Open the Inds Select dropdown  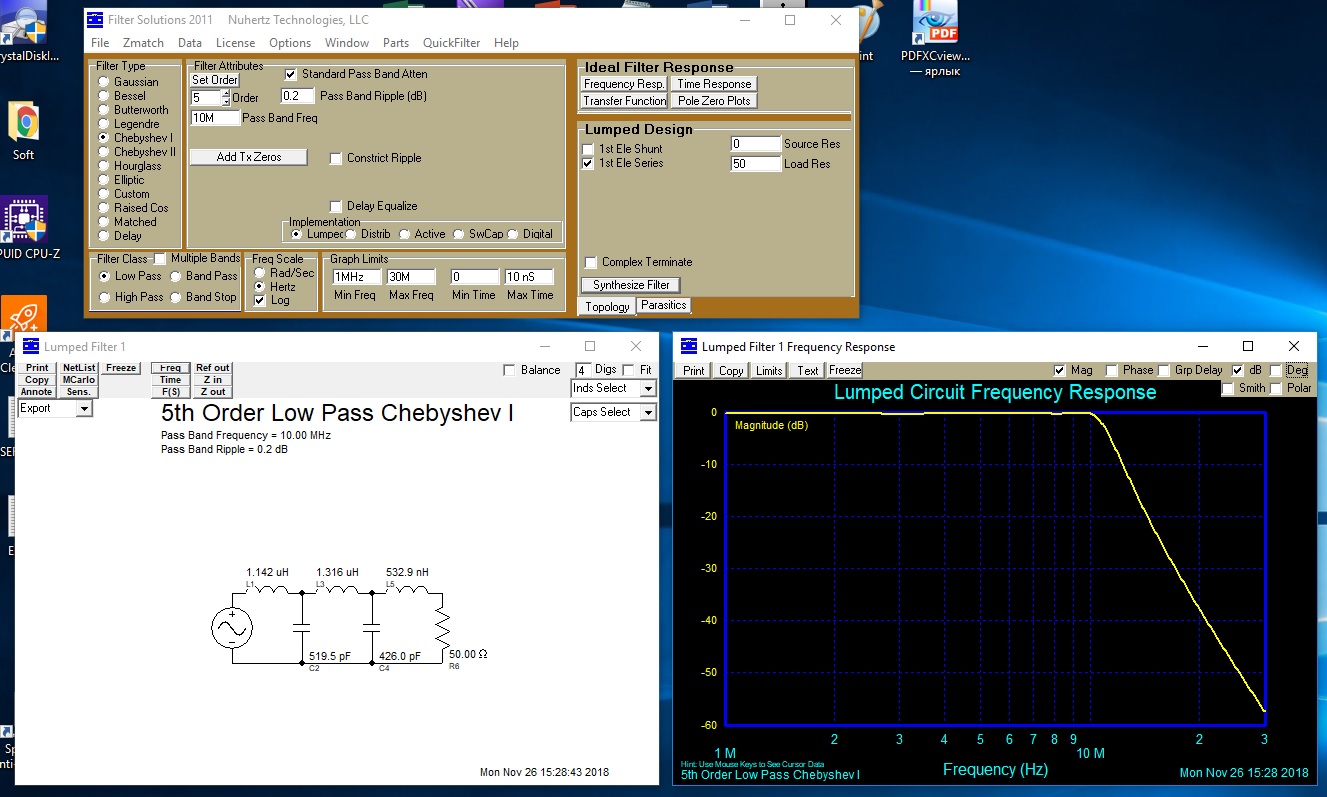pyautogui.click(x=648, y=388)
